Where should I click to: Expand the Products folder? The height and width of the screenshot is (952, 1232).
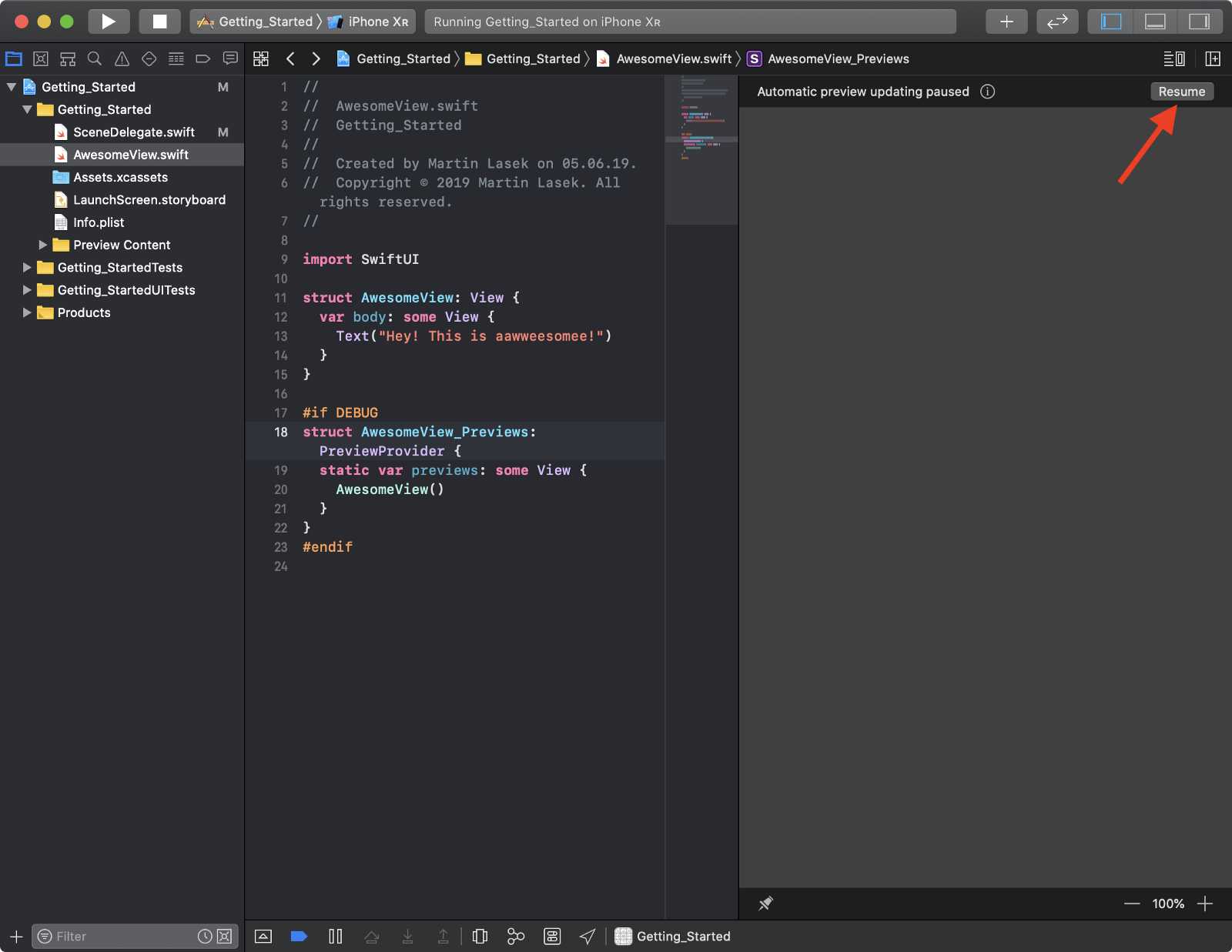[27, 312]
